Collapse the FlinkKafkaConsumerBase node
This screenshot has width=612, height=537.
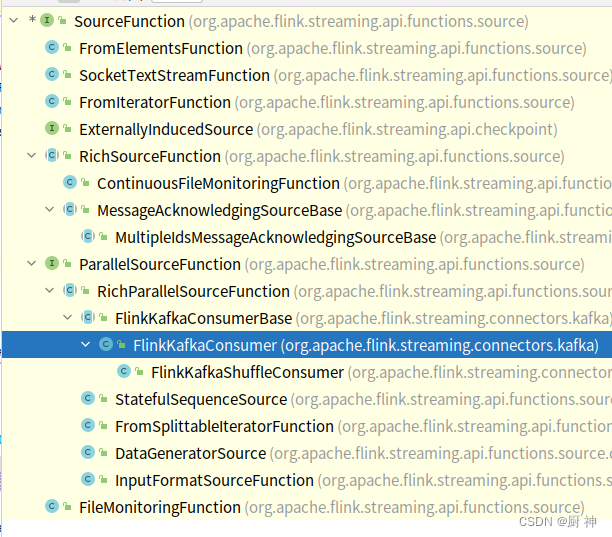(x=68, y=317)
